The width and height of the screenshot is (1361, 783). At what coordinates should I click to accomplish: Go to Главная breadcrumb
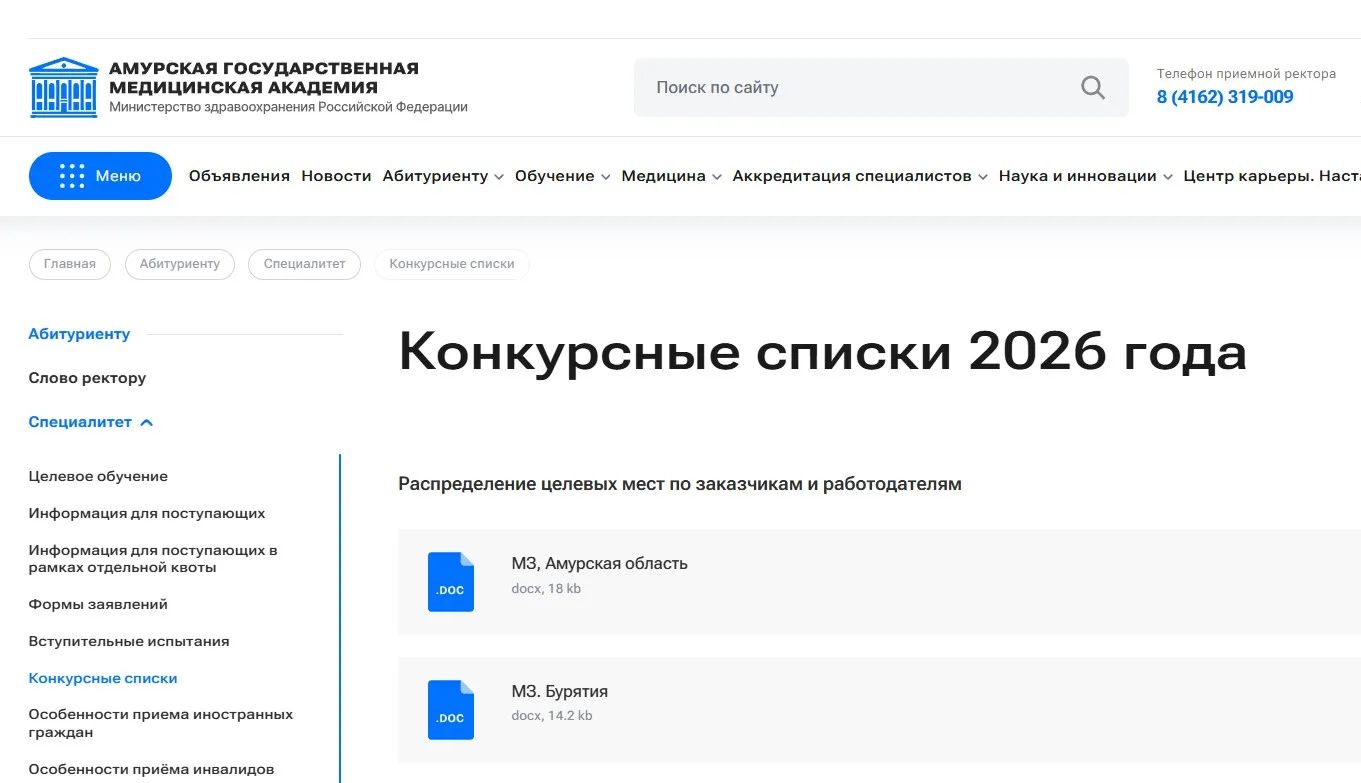coord(70,264)
